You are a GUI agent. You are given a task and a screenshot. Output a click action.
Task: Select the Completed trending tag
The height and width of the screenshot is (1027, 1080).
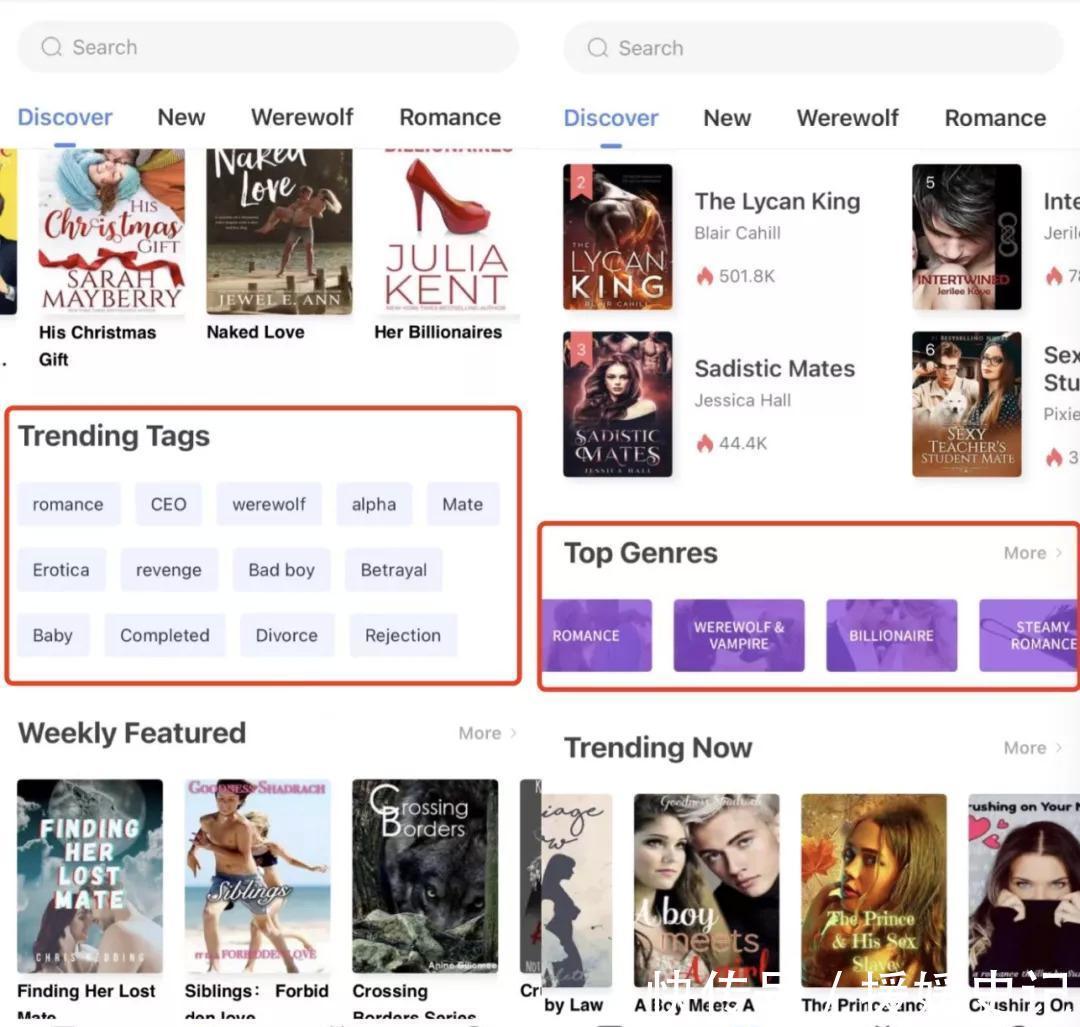pos(165,635)
